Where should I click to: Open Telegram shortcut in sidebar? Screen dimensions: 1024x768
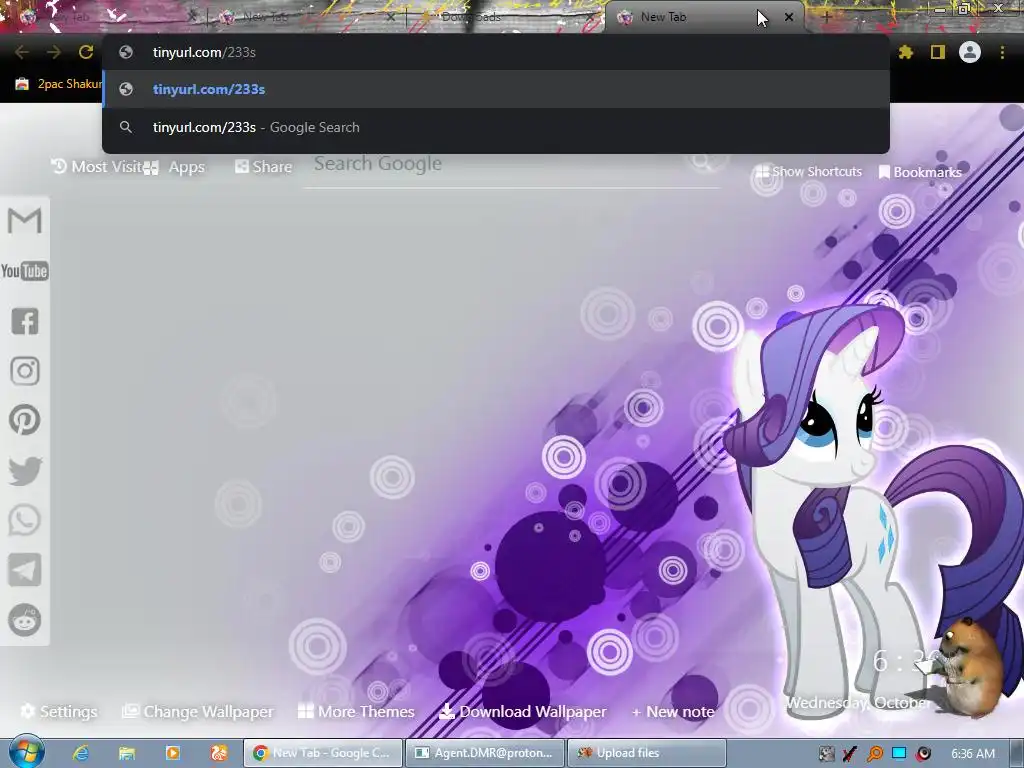(25, 570)
